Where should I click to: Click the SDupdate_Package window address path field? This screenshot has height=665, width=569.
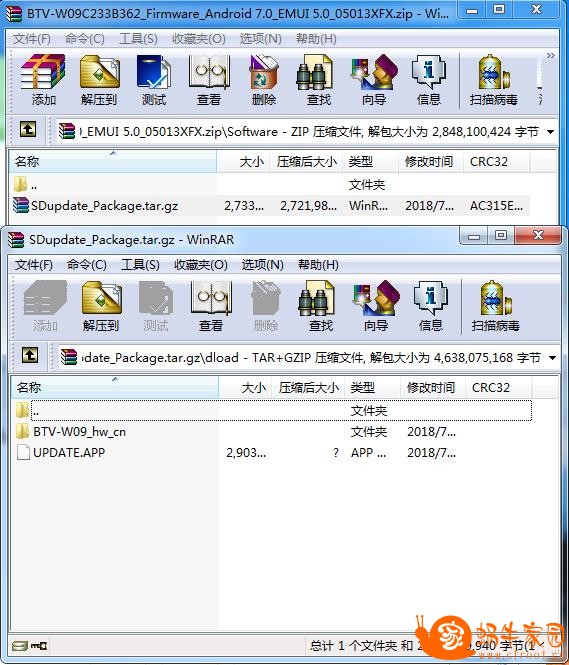[x=308, y=358]
